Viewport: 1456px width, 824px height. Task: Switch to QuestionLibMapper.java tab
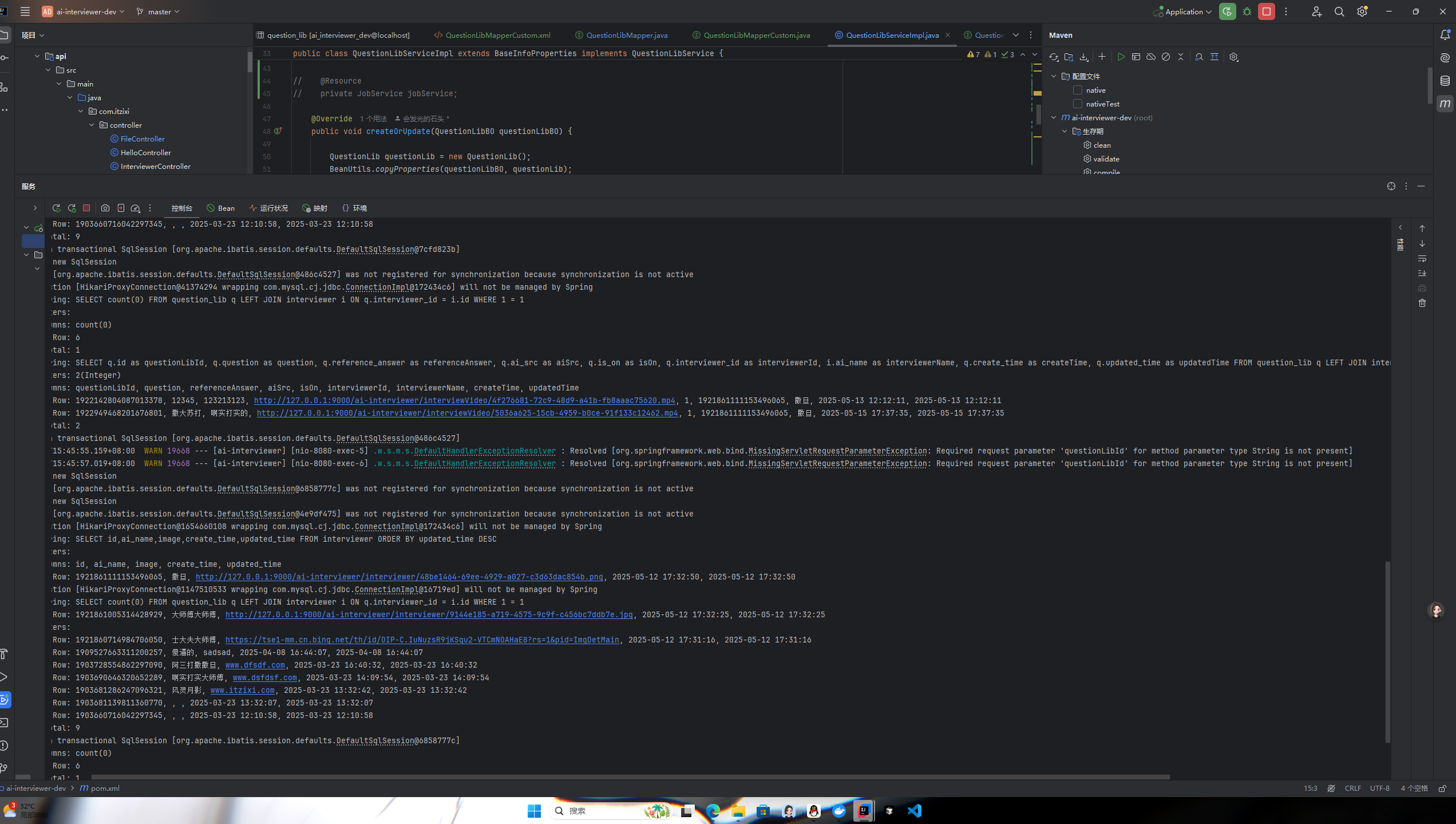tap(626, 35)
